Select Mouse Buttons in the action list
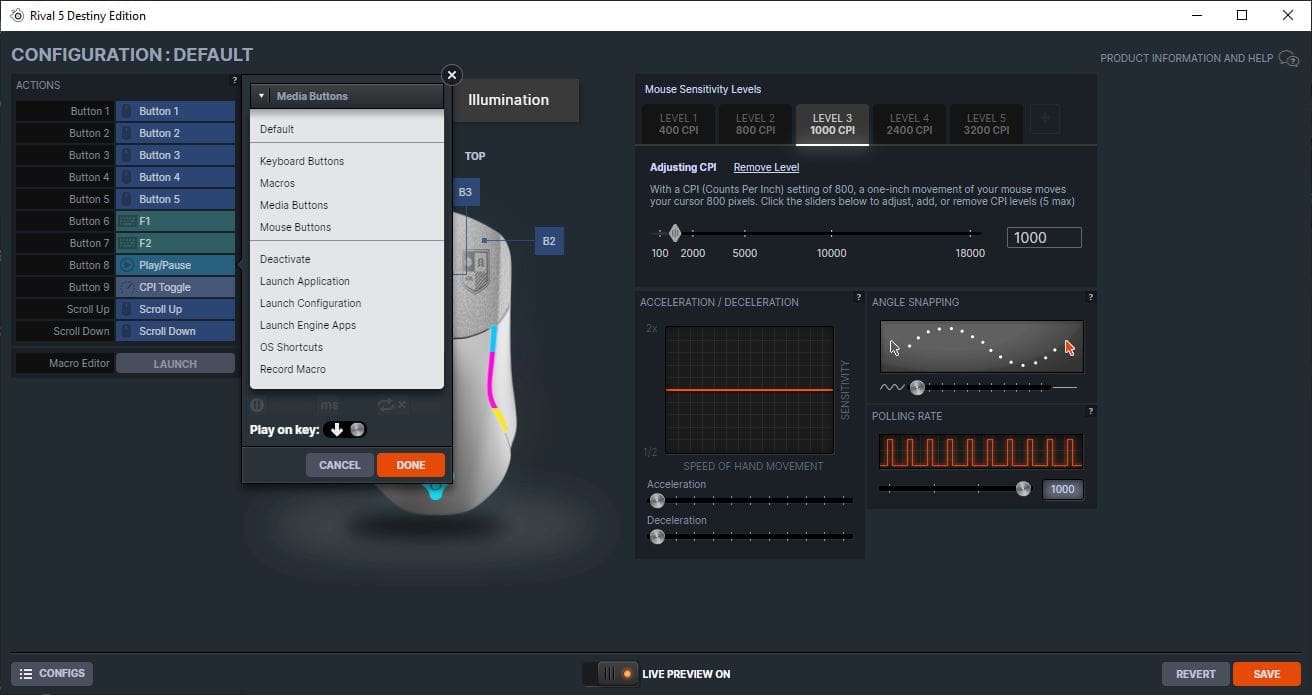1312x695 pixels. tap(347, 227)
